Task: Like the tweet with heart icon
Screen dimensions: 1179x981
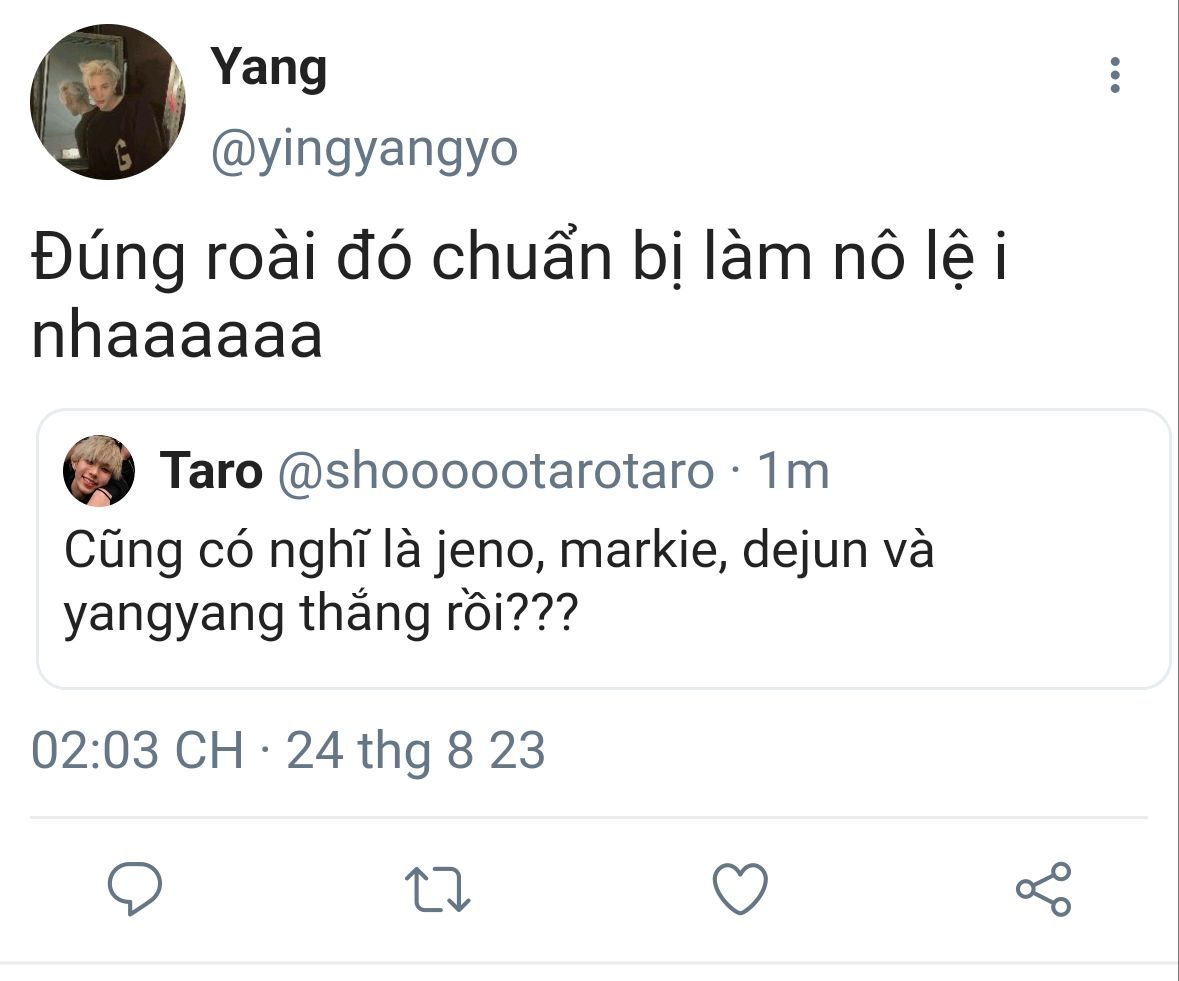Action: [x=740, y=889]
